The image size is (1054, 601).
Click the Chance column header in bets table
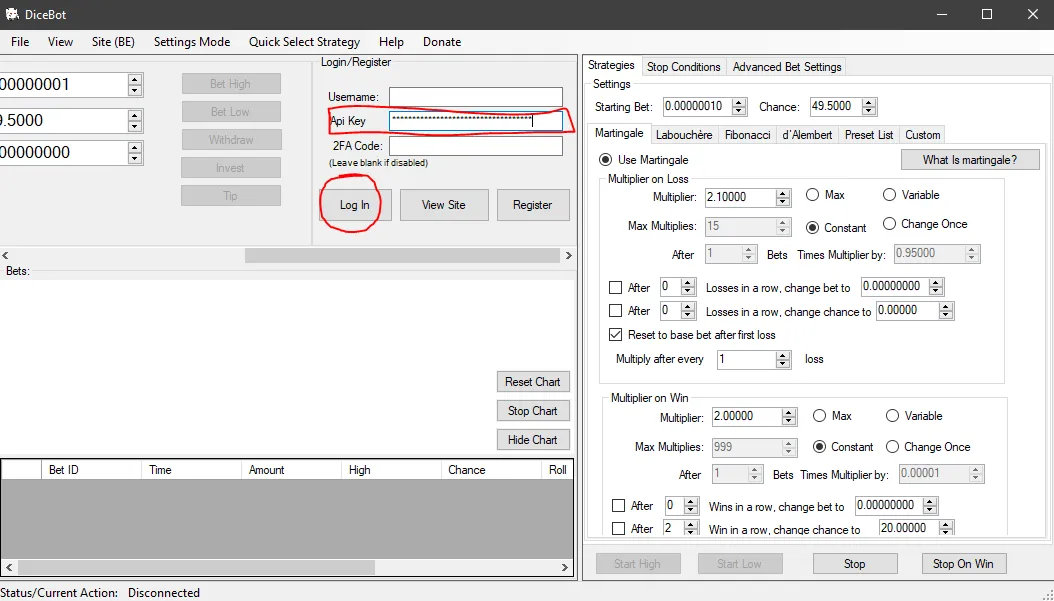click(491, 470)
